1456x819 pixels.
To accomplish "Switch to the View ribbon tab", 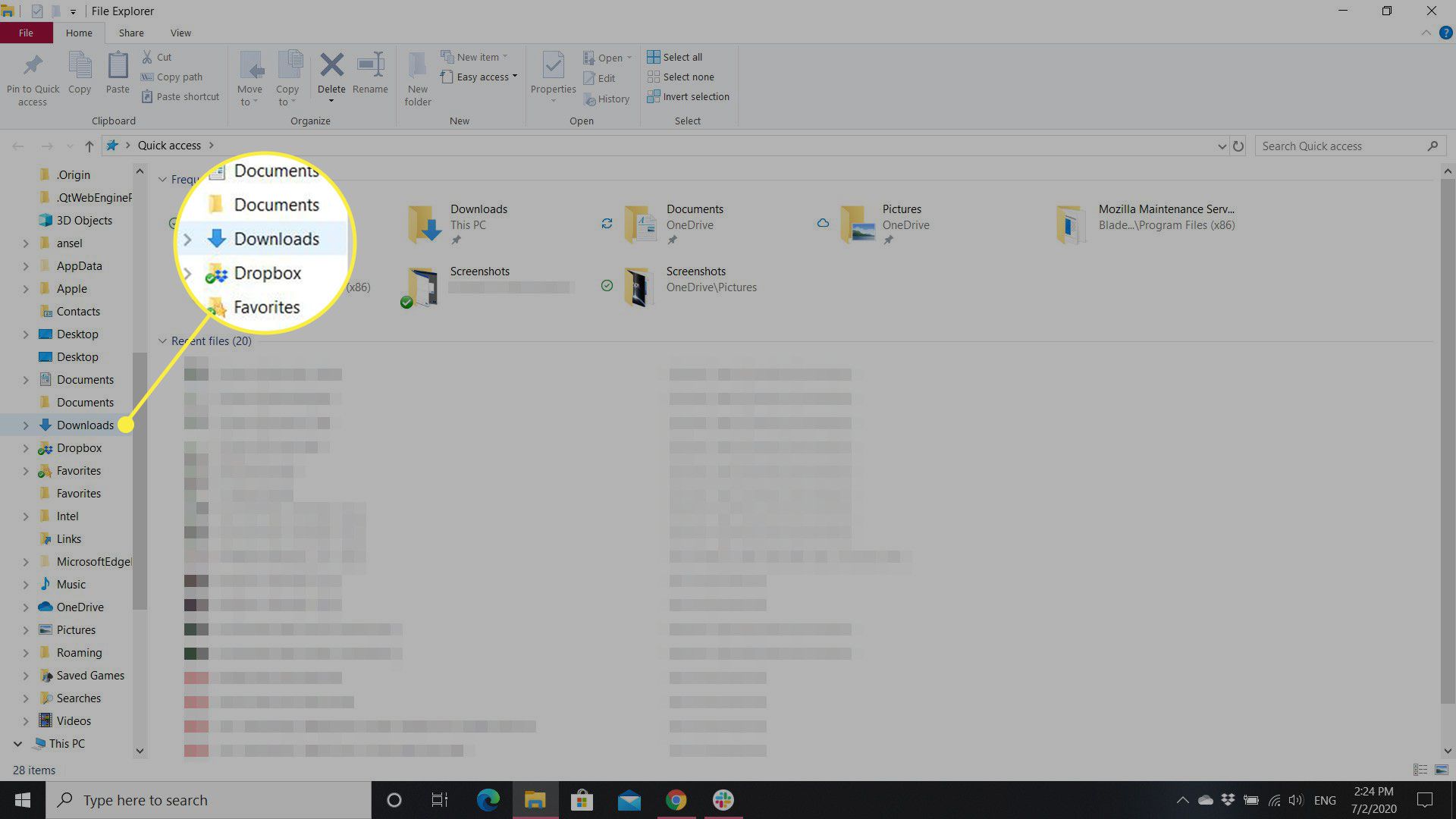I will point(180,33).
